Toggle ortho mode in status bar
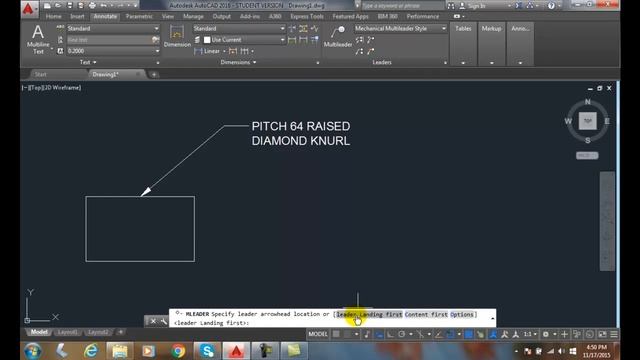640x360 pixels. click(391, 334)
